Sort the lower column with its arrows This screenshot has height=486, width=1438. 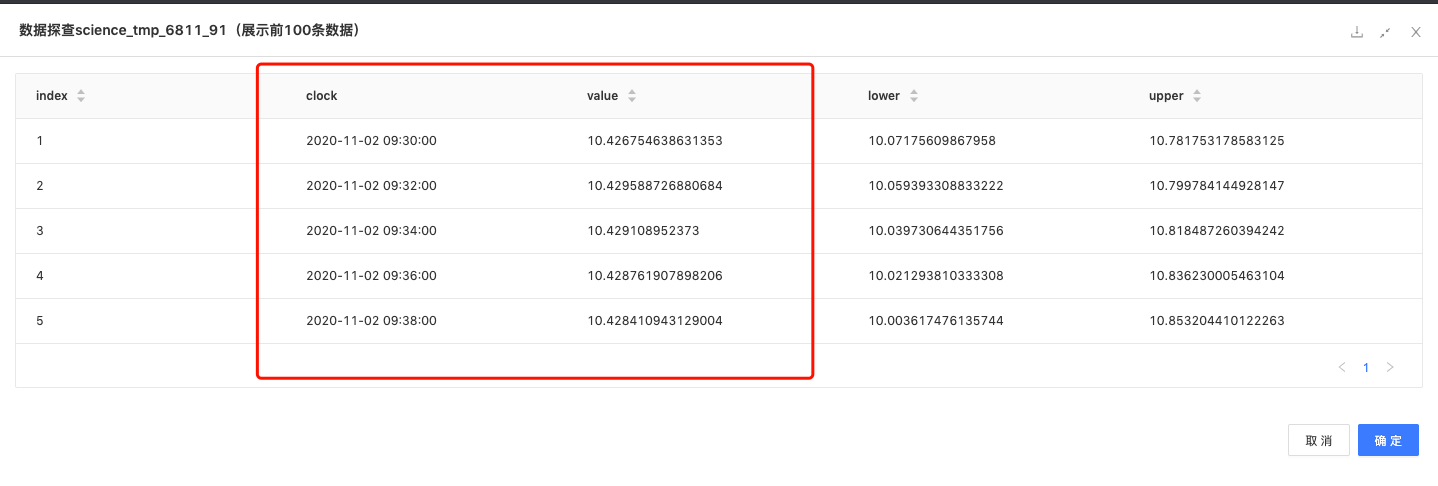(x=914, y=96)
